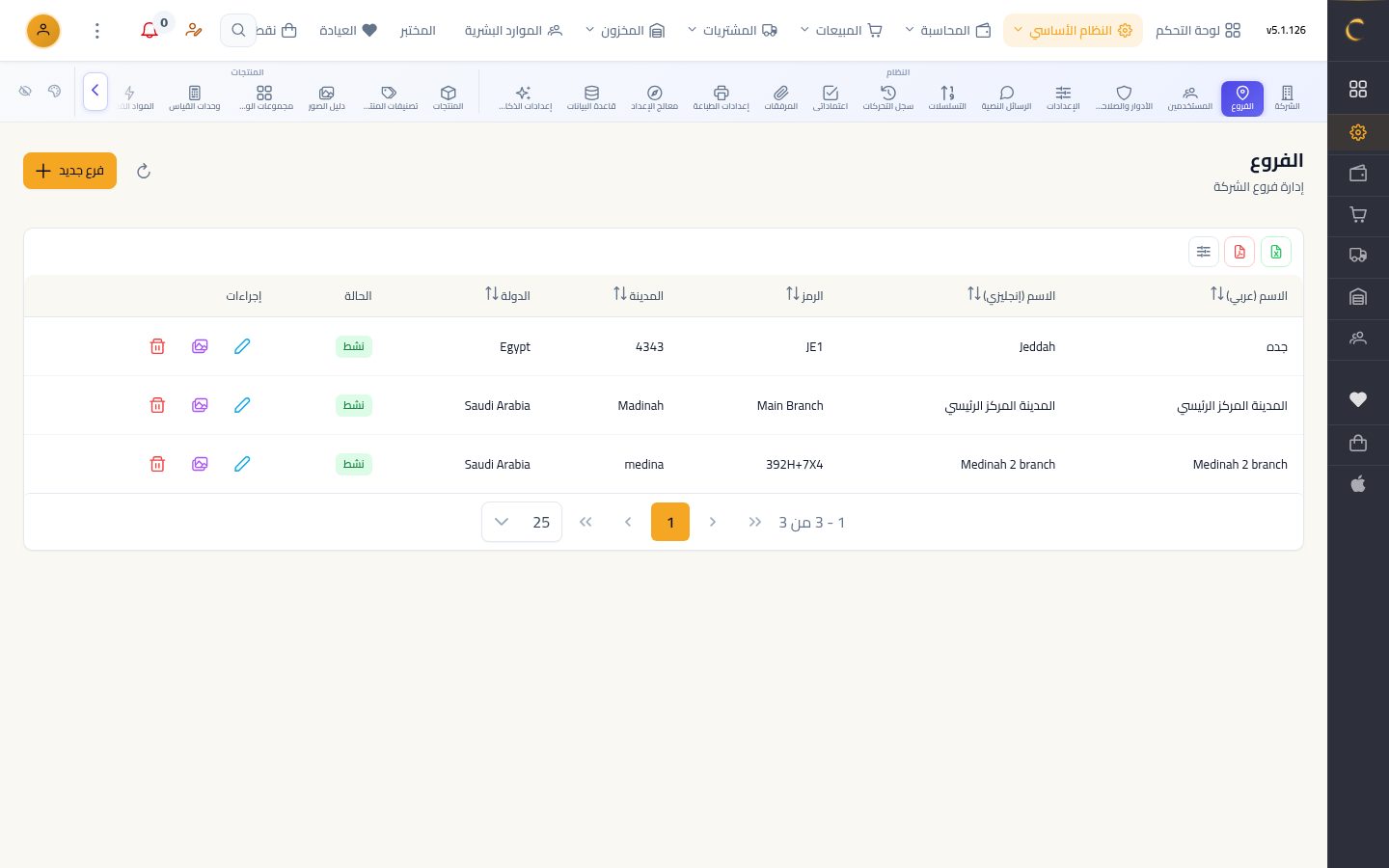1389x868 pixels.
Task: Open الموارد البشرية (HR) menu item
Action: pyautogui.click(x=513, y=31)
